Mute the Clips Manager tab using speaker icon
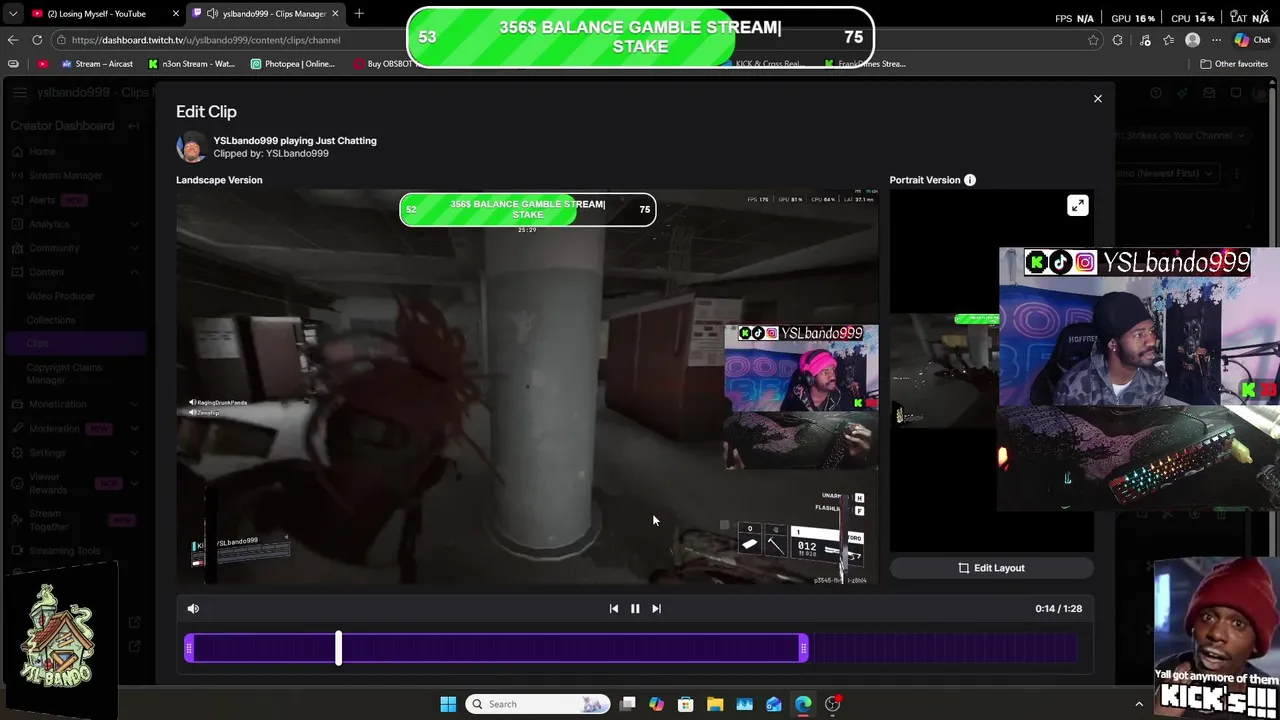The width and height of the screenshot is (1280, 720). 212,14
